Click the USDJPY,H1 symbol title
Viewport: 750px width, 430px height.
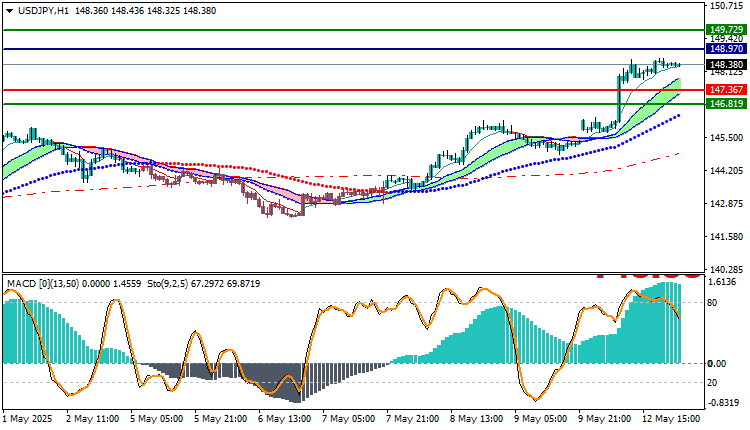[44, 11]
